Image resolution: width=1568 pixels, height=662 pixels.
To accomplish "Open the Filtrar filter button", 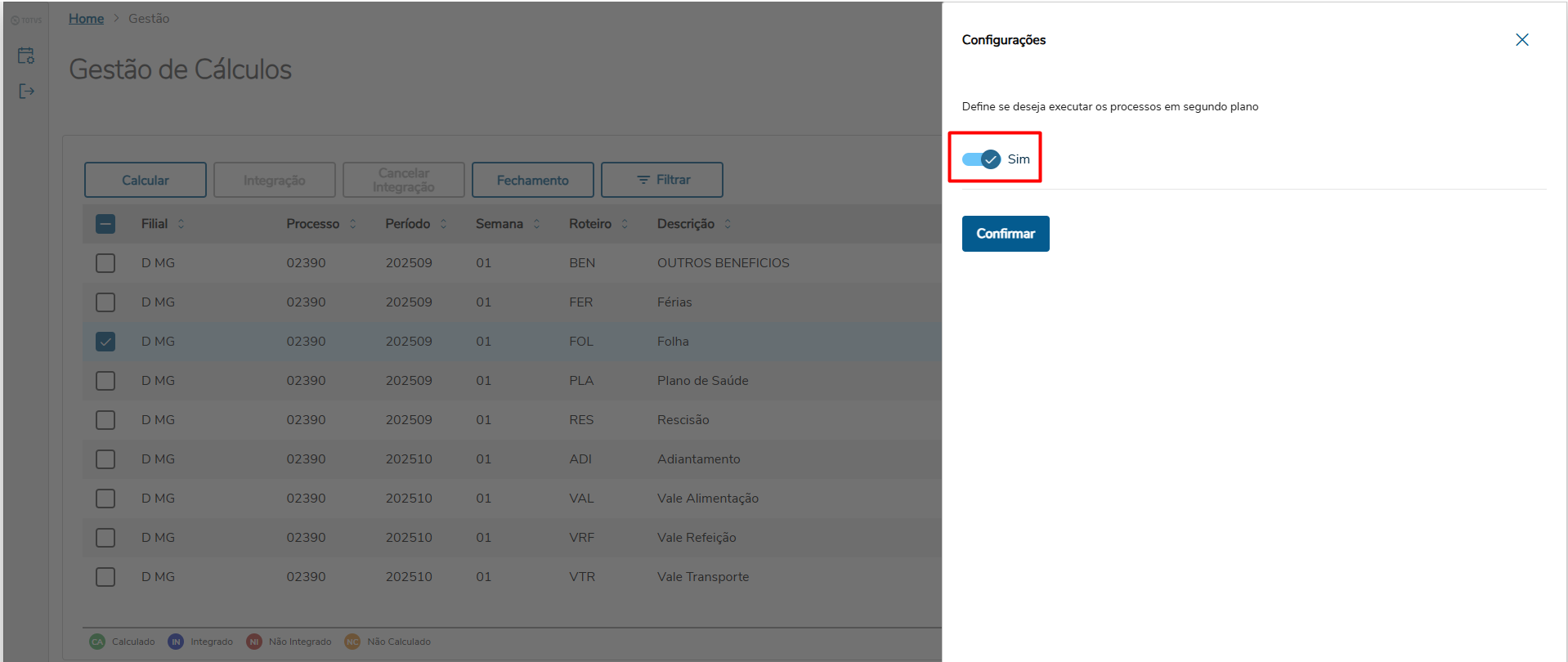I will coord(662,180).
